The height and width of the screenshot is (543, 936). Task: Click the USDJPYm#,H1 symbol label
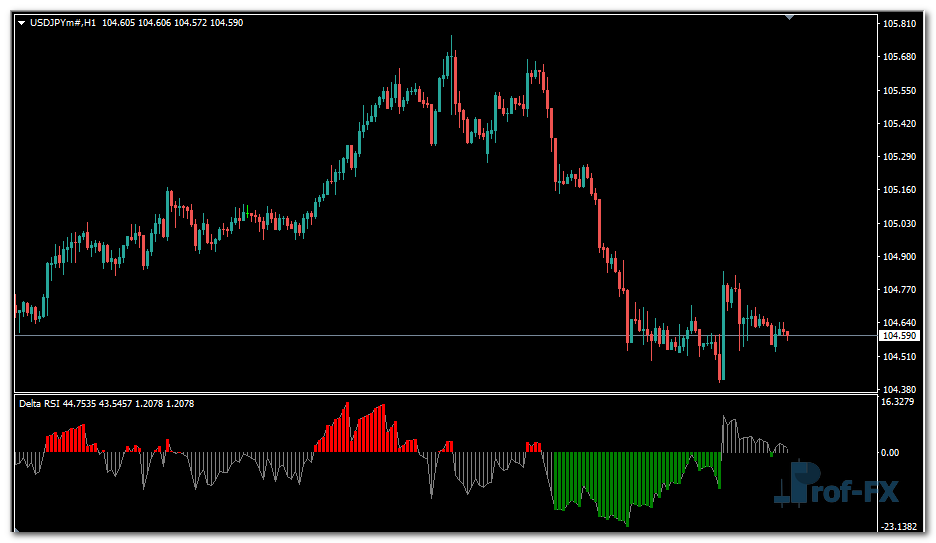point(62,22)
